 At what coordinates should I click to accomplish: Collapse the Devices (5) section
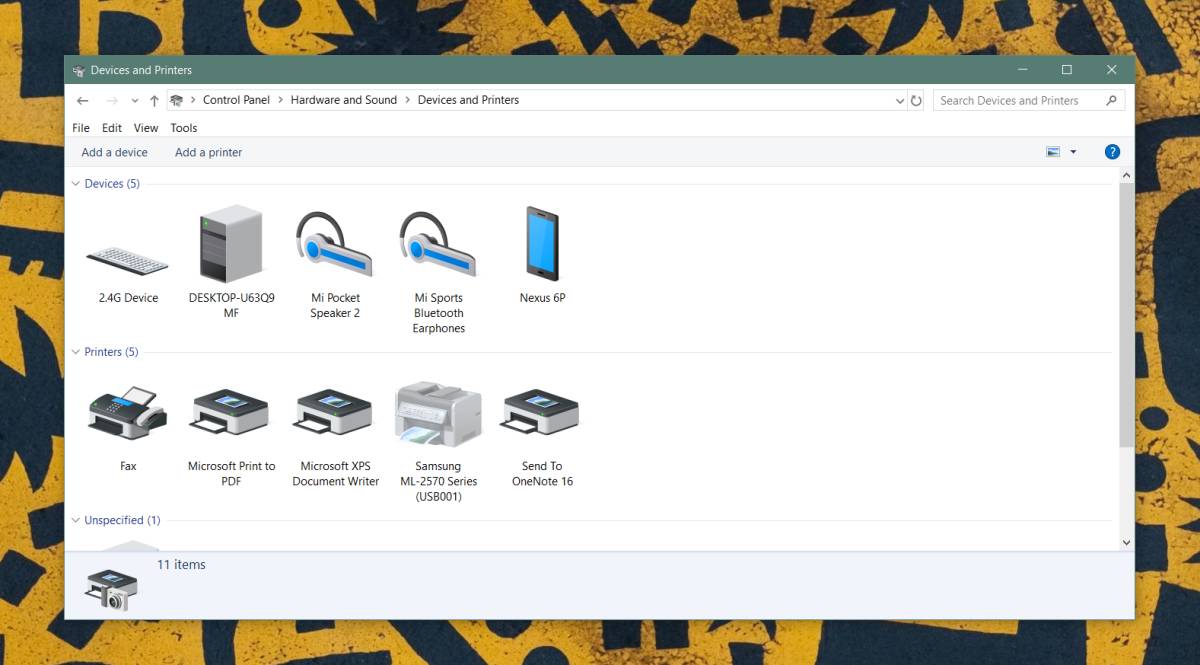(x=76, y=183)
